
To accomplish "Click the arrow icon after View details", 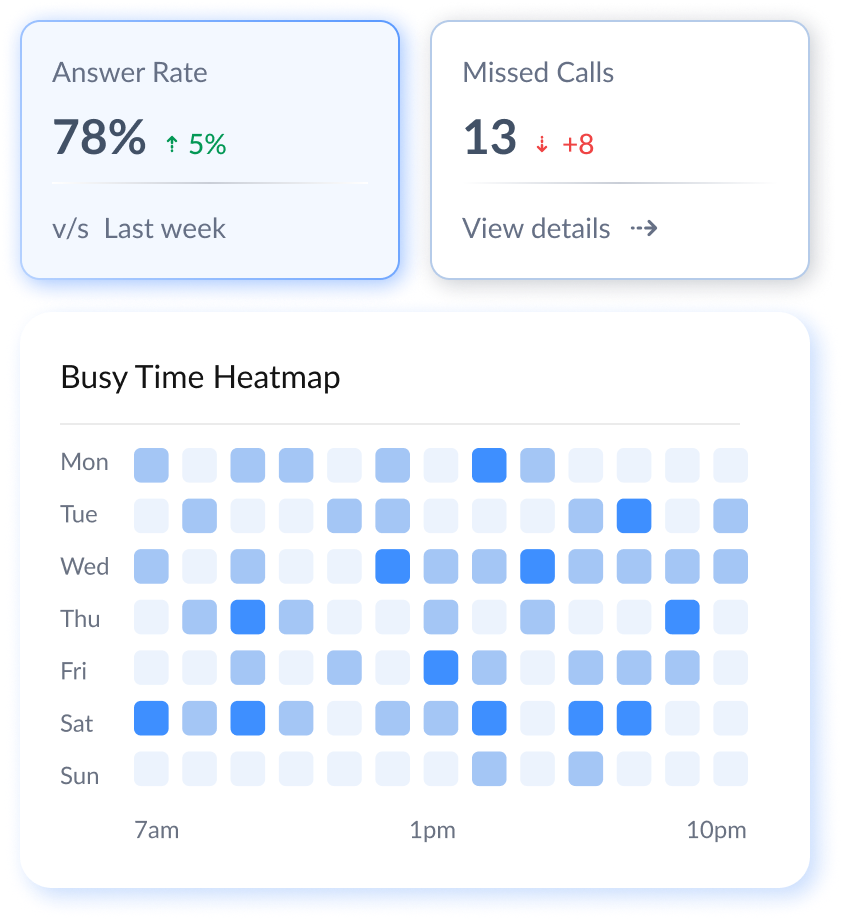I will (x=644, y=229).
